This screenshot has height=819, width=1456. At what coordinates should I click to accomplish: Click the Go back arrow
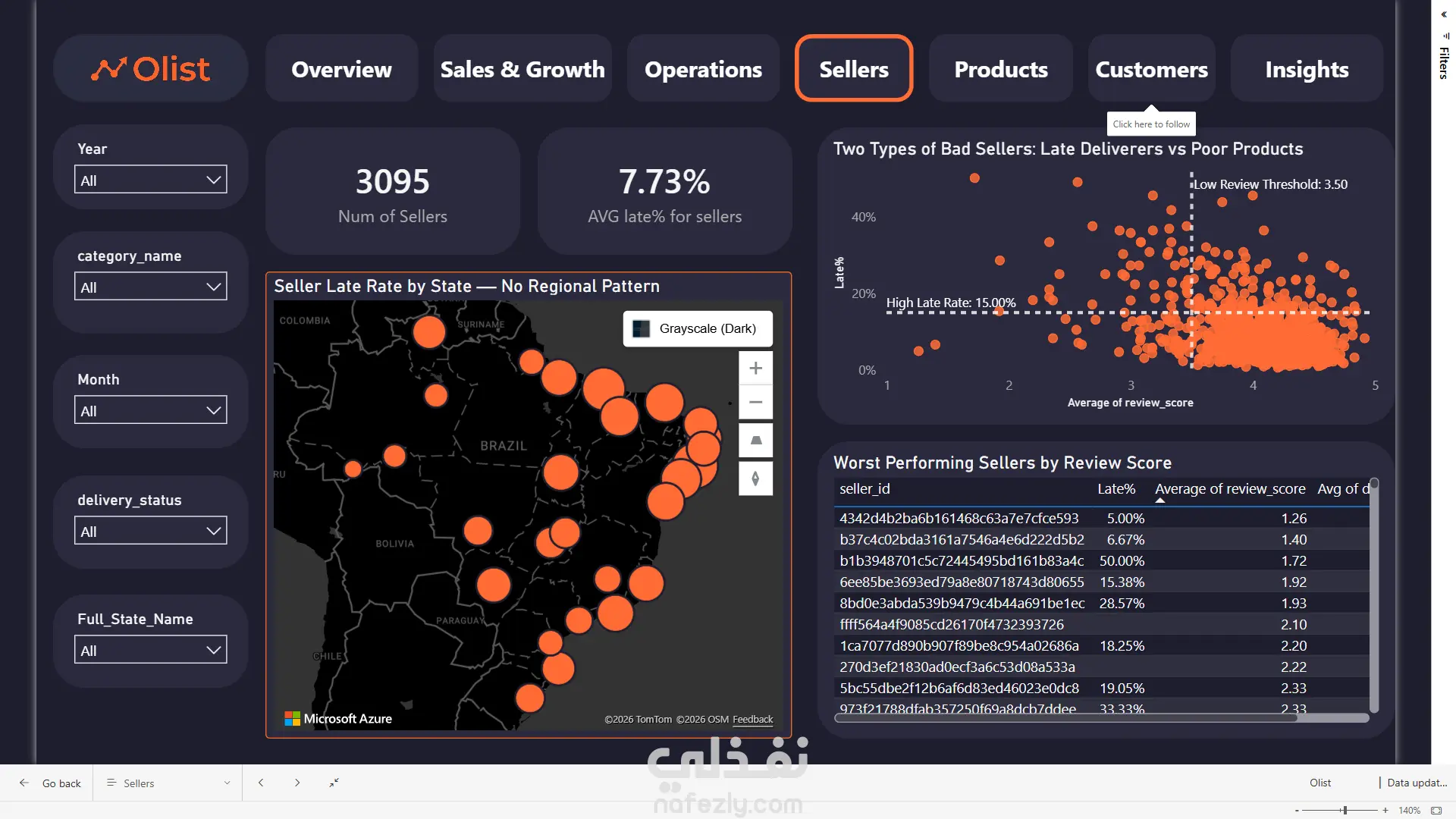24,783
